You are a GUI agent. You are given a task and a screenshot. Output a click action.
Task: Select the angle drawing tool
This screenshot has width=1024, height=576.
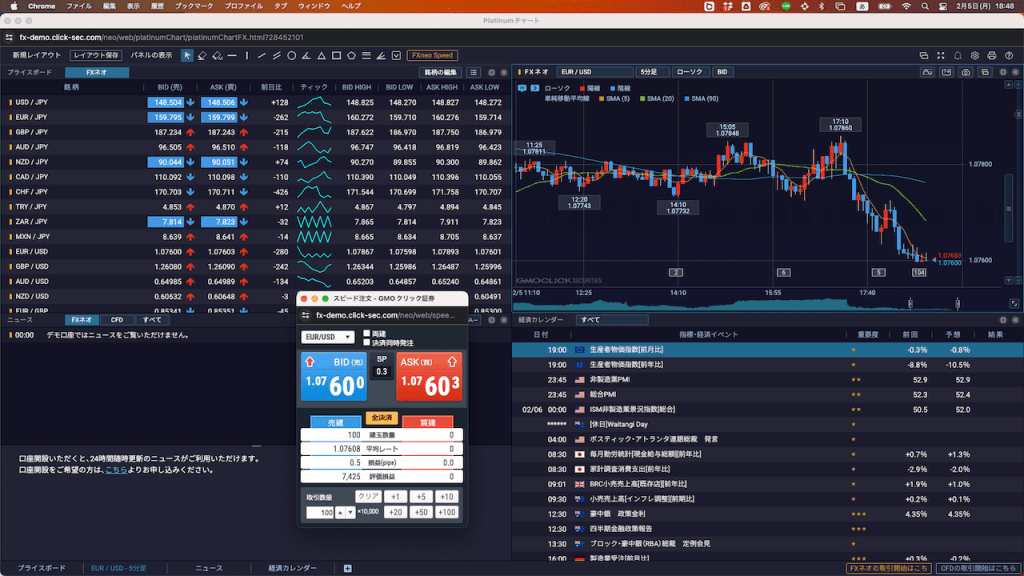coord(306,56)
